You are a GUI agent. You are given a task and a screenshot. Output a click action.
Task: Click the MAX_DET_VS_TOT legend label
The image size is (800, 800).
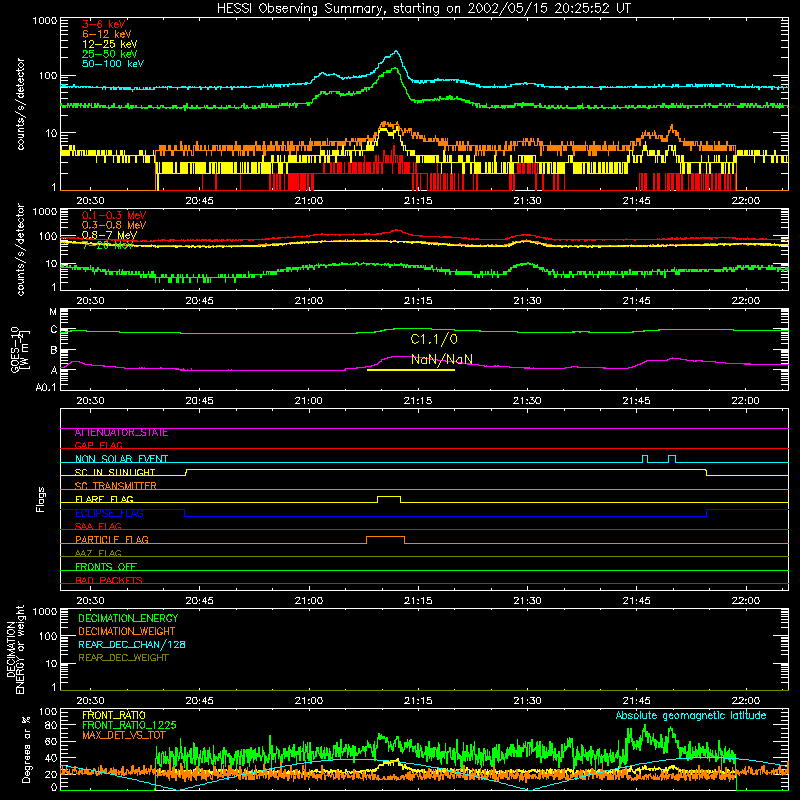123,735
